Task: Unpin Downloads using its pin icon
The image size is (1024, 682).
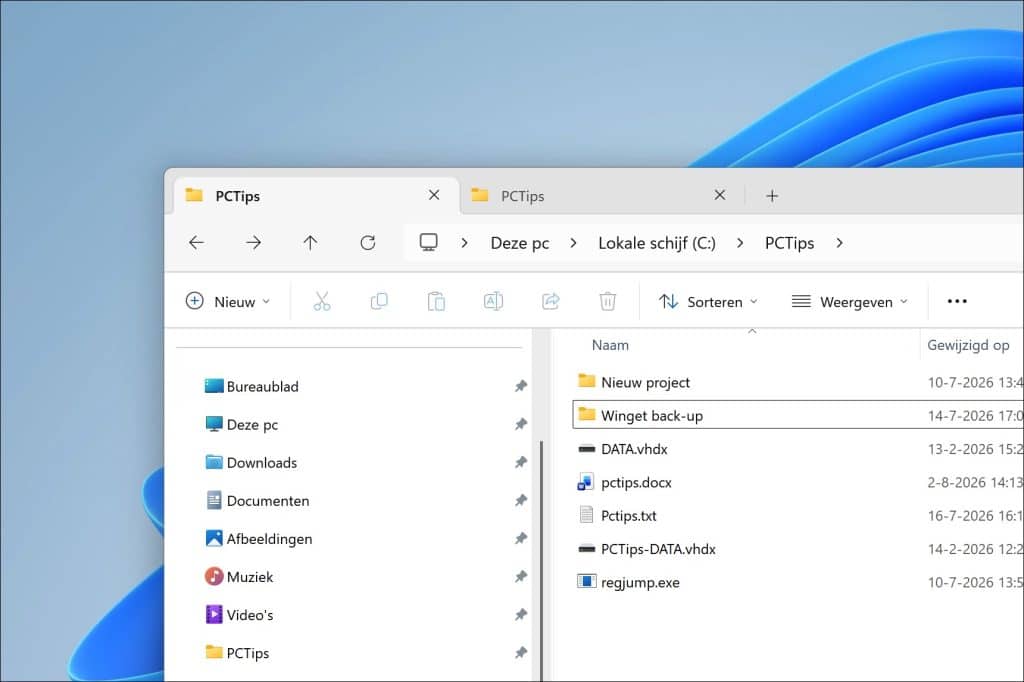Action: click(x=520, y=462)
